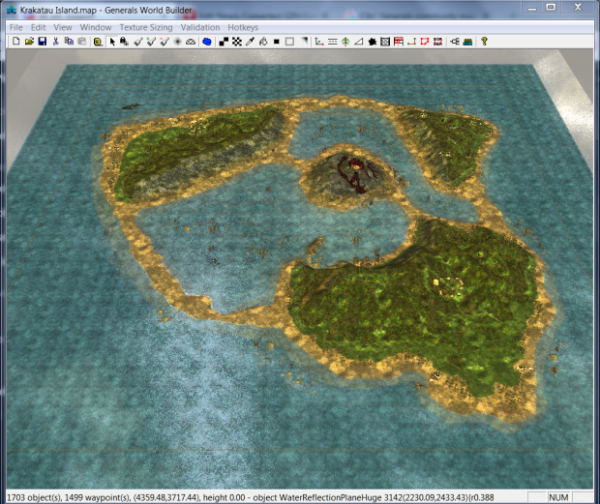Click the Paste clipboard icon
Image resolution: width=600 pixels, height=504 pixels.
82,41
